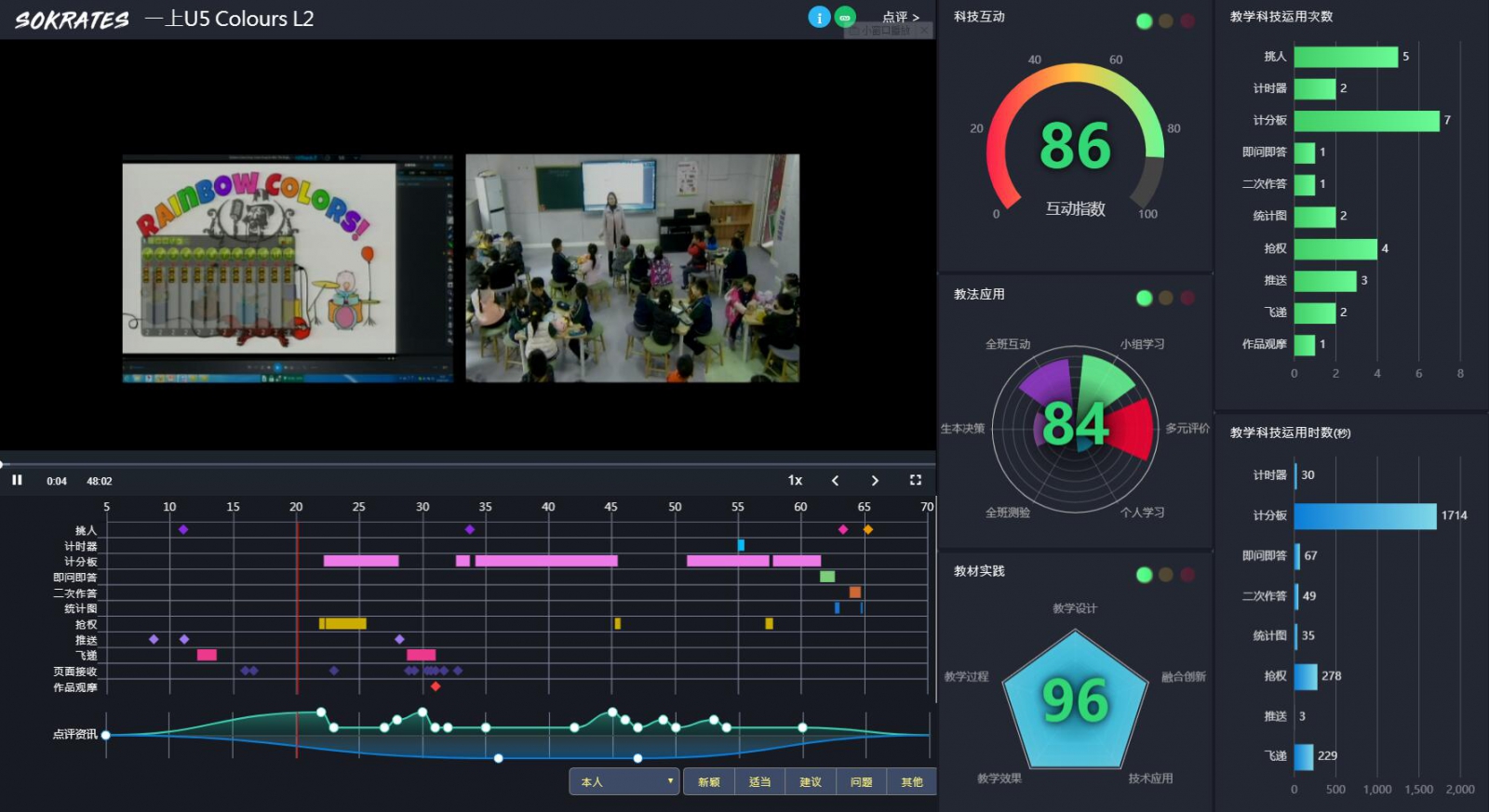Select red indicator in 教法应用 panel
The width and height of the screenshot is (1489, 812).
point(1187,298)
